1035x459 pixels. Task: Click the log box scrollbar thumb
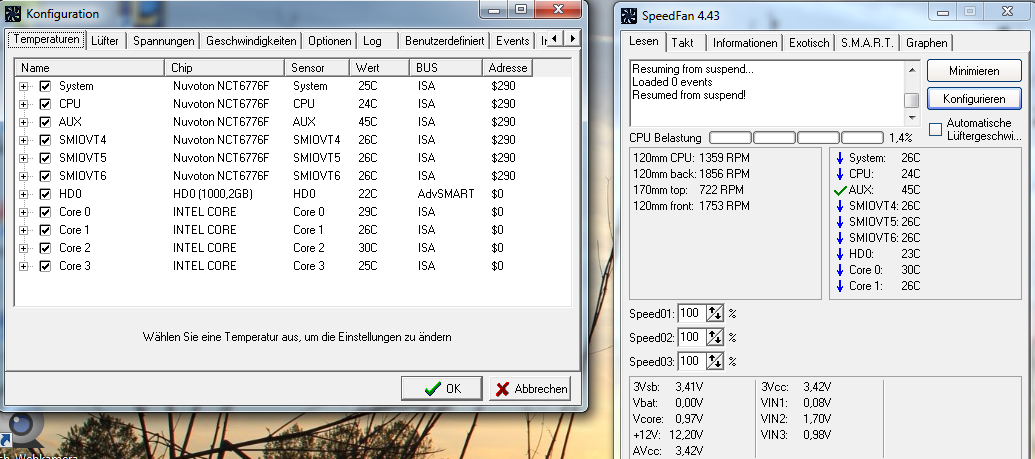pyautogui.click(x=912, y=100)
